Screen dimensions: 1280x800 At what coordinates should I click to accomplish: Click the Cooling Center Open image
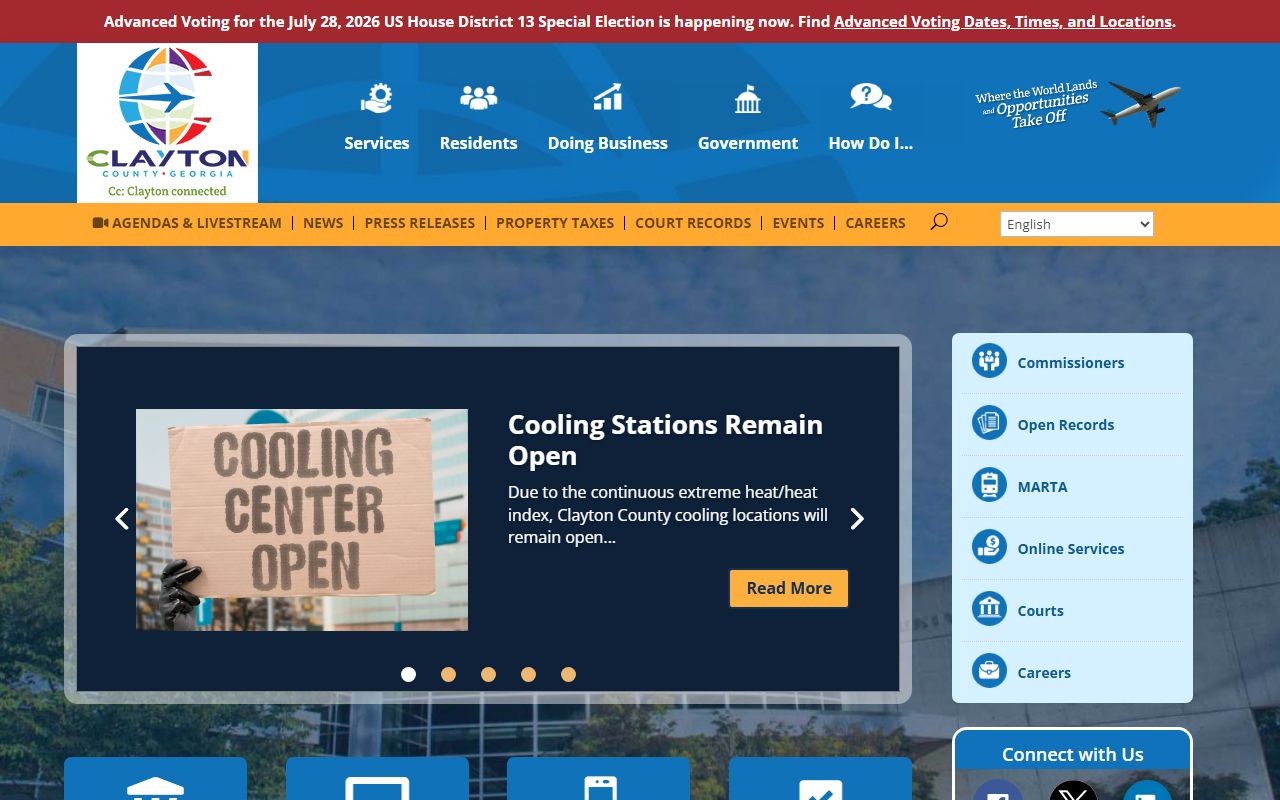[x=302, y=520]
